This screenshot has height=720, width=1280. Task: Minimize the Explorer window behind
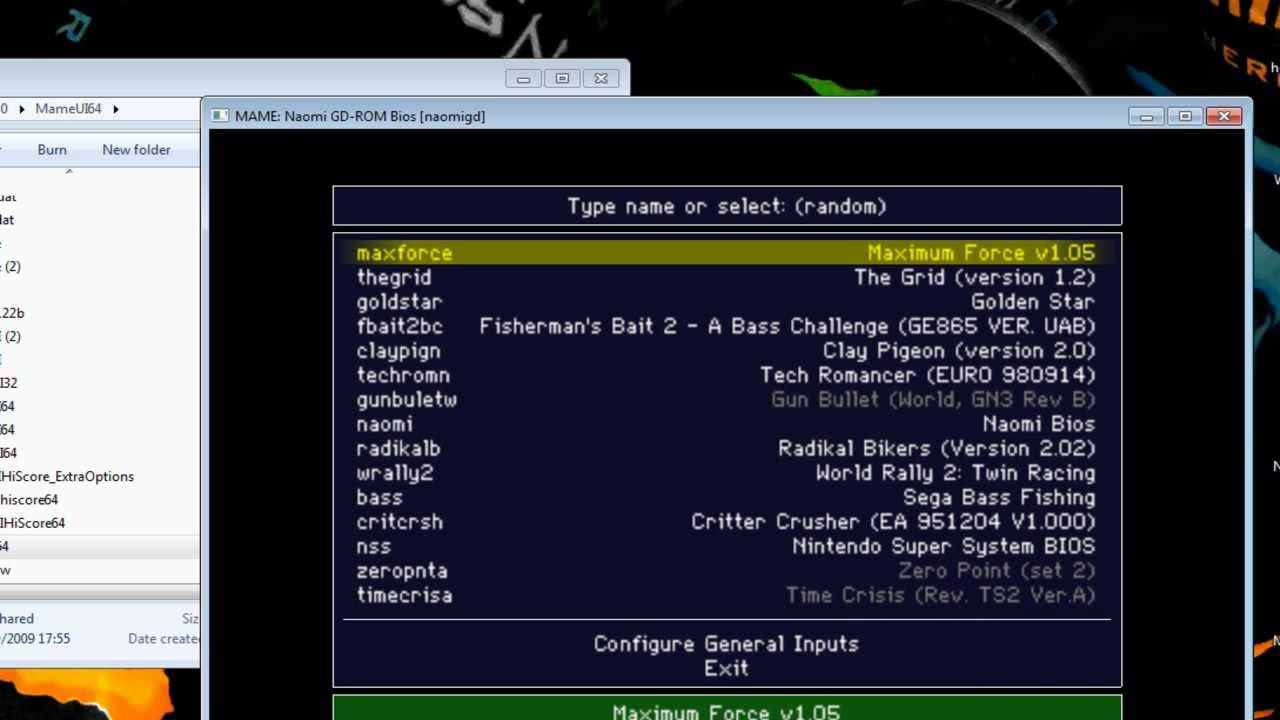point(523,79)
